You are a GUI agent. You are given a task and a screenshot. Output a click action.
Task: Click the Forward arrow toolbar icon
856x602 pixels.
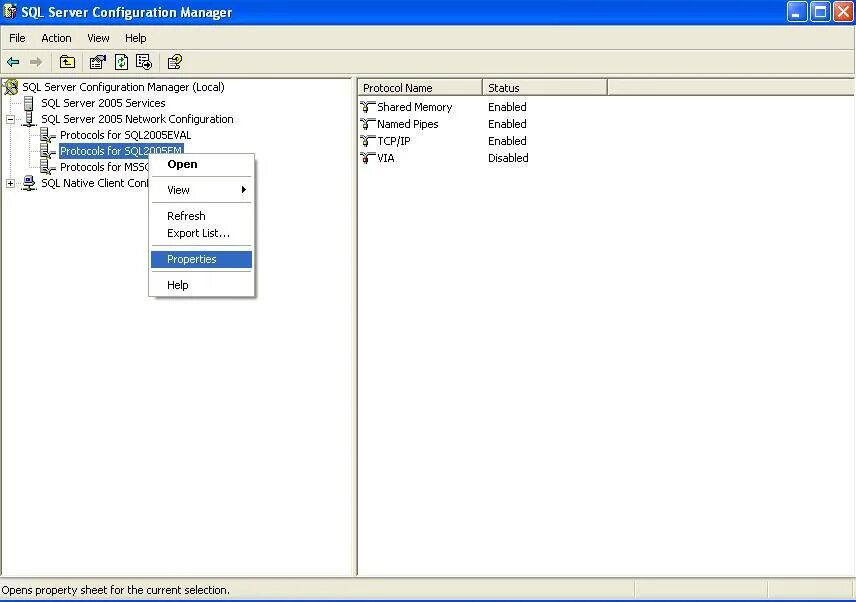tap(36, 62)
